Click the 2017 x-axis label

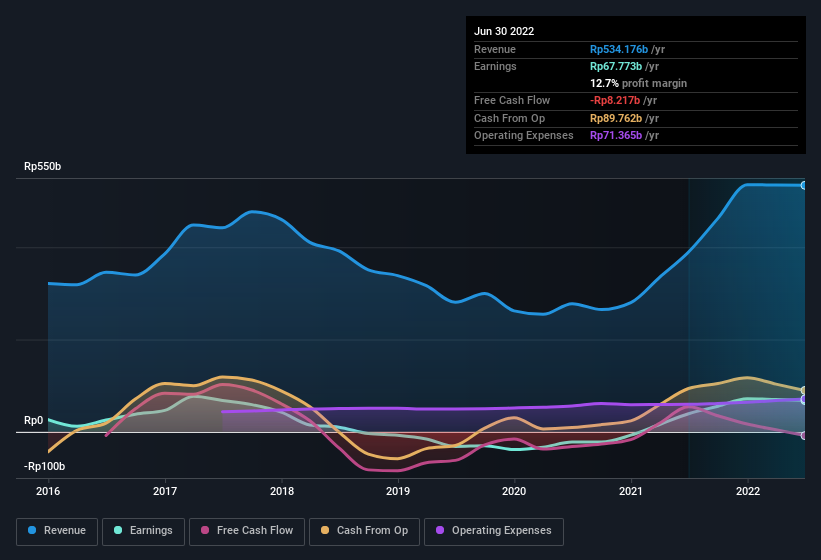click(x=165, y=491)
